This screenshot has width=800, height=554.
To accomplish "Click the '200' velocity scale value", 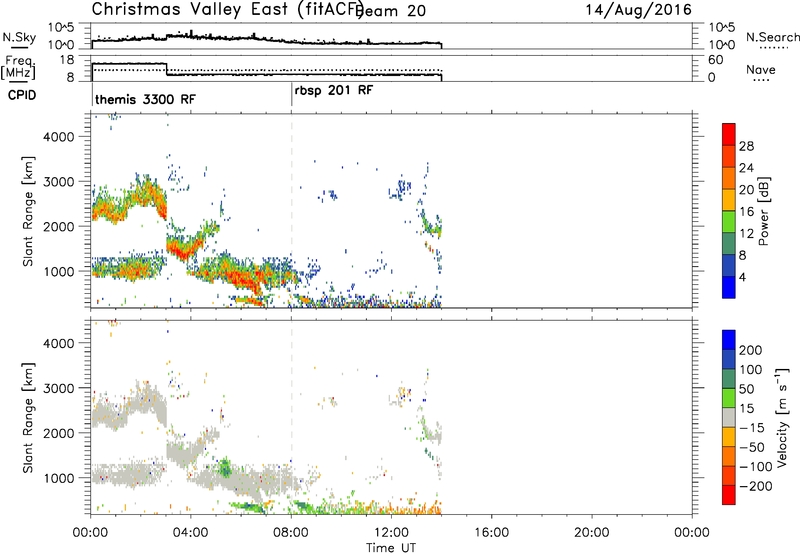I will (x=751, y=350).
